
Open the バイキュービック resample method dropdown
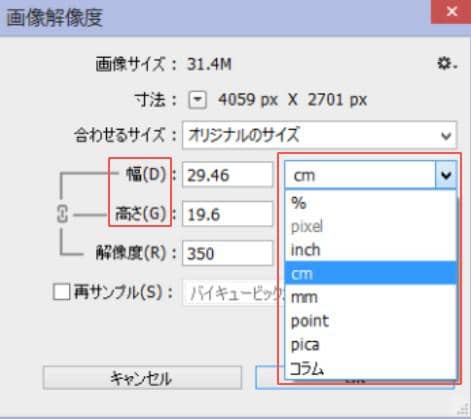[233, 293]
